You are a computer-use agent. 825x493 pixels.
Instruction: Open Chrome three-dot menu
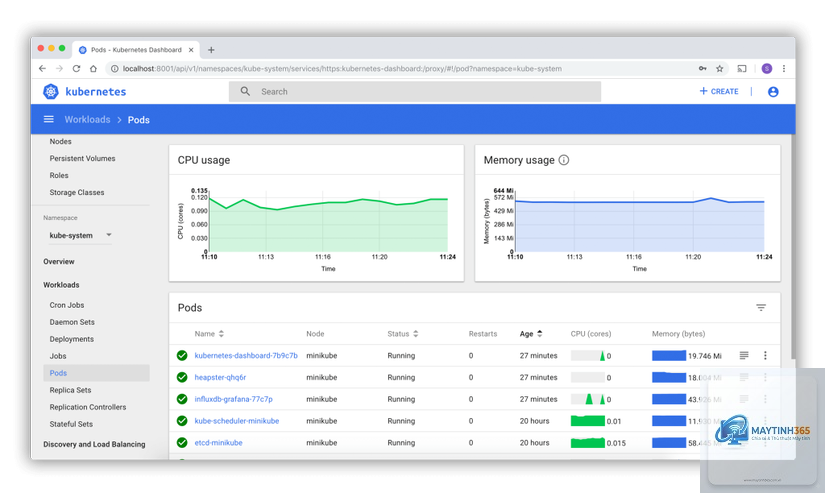pos(784,68)
